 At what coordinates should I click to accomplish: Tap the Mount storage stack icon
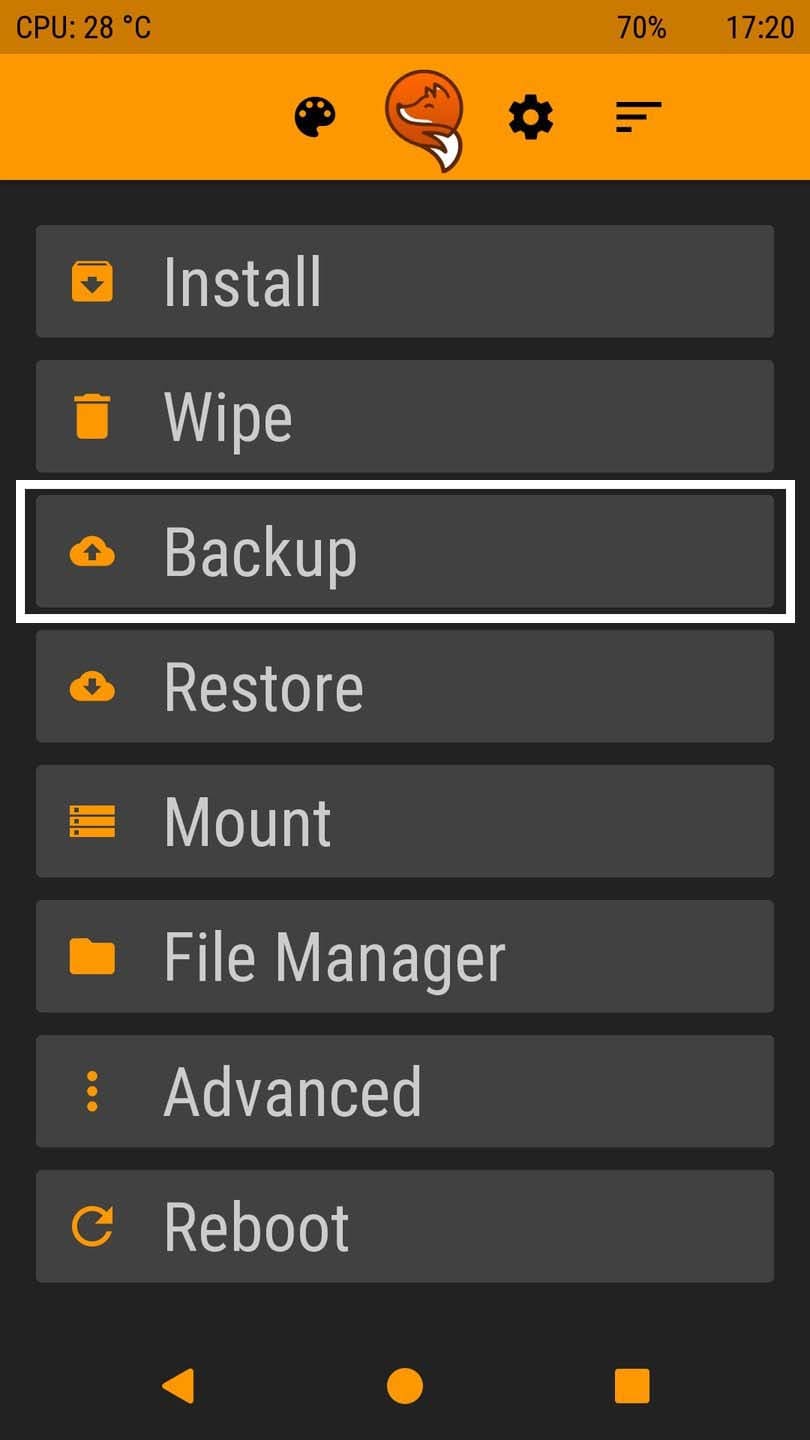[x=92, y=821]
